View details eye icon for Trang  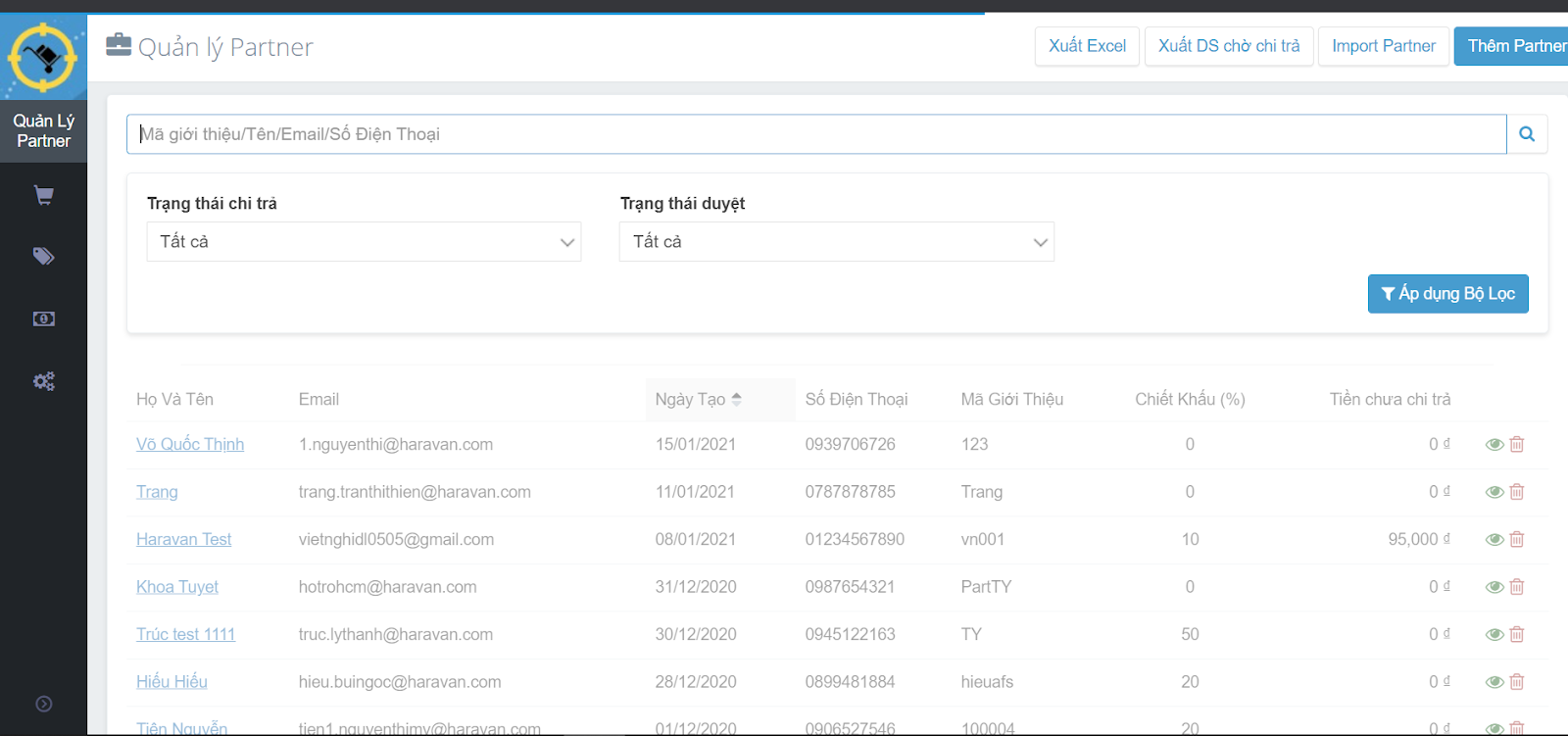[1494, 492]
